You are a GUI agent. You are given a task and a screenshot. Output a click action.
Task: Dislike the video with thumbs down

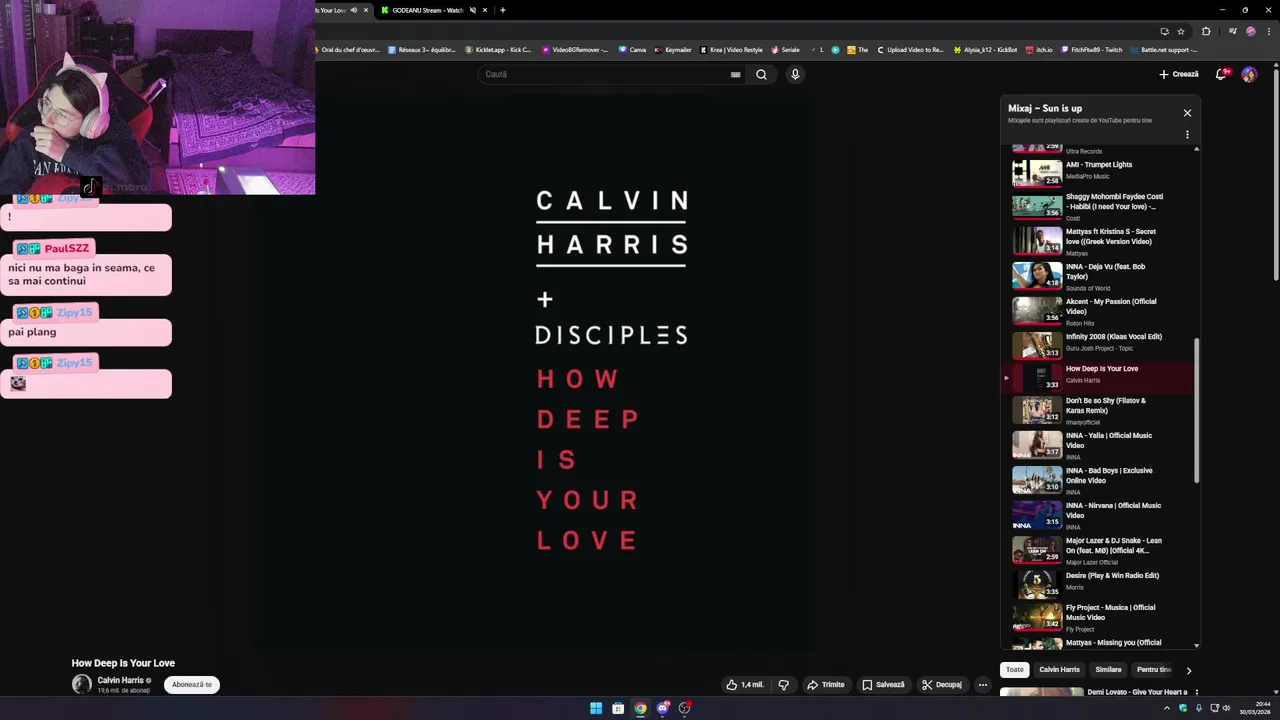tap(784, 685)
